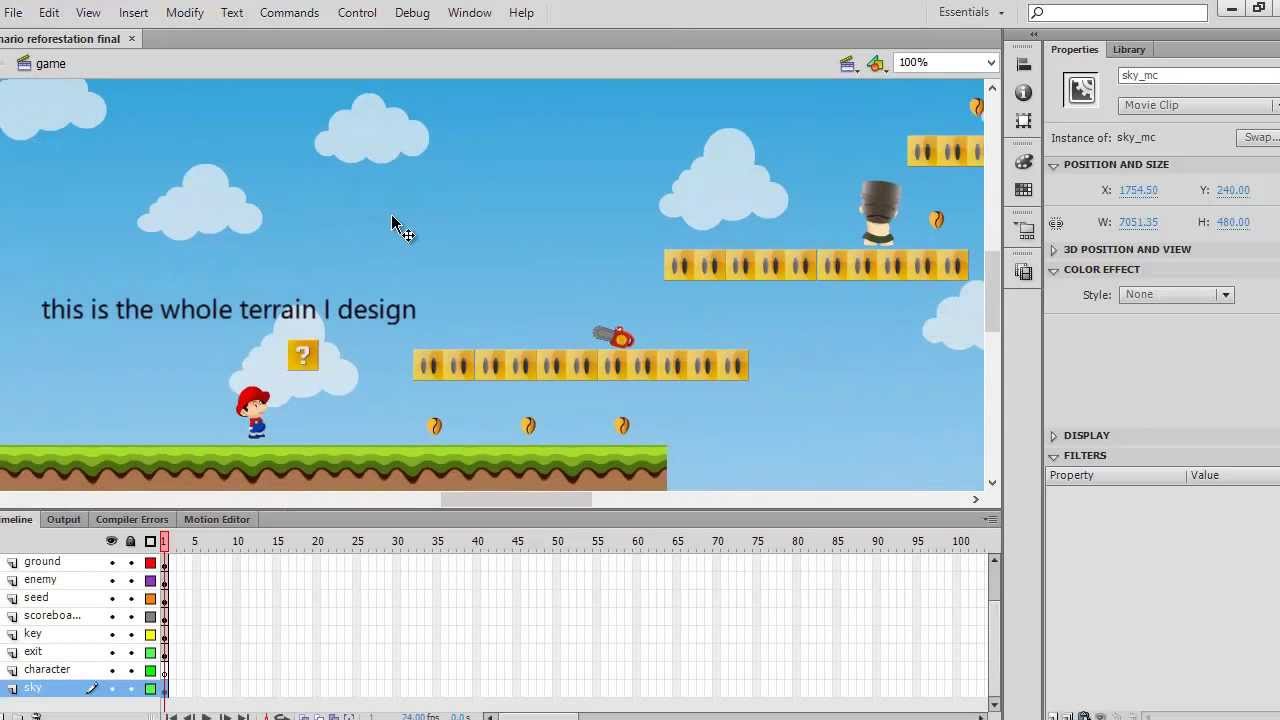This screenshot has width=1280, height=720.
Task: Switch to the Motion Editor tab
Action: (x=217, y=519)
